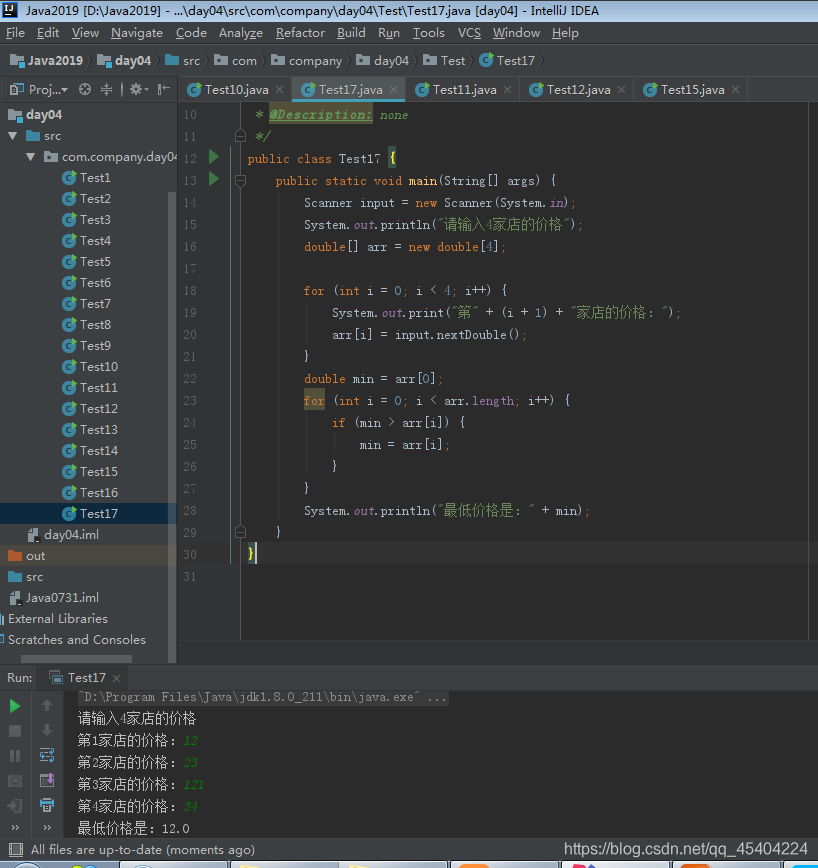Click the Scroll from Source target icon
Image resolution: width=818 pixels, height=868 pixels.
click(85, 89)
